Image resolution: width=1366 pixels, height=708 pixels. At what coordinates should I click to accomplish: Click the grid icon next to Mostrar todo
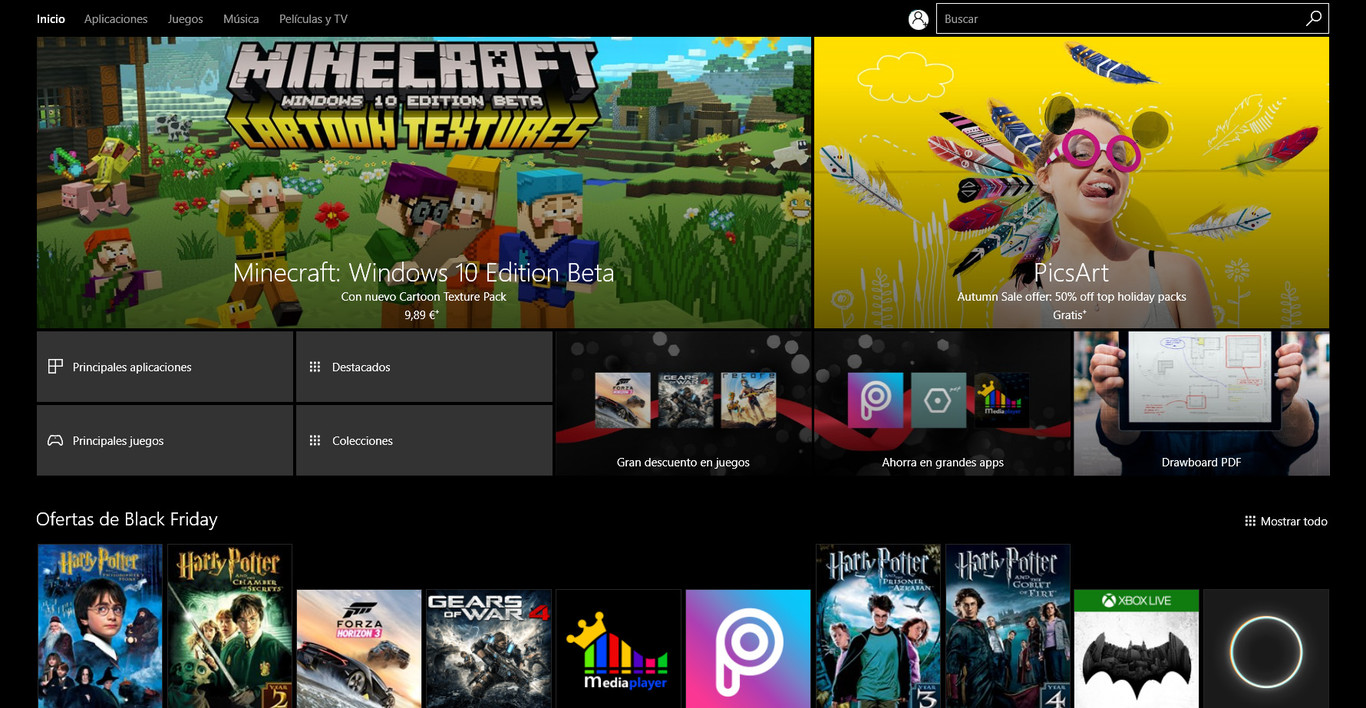1248,520
